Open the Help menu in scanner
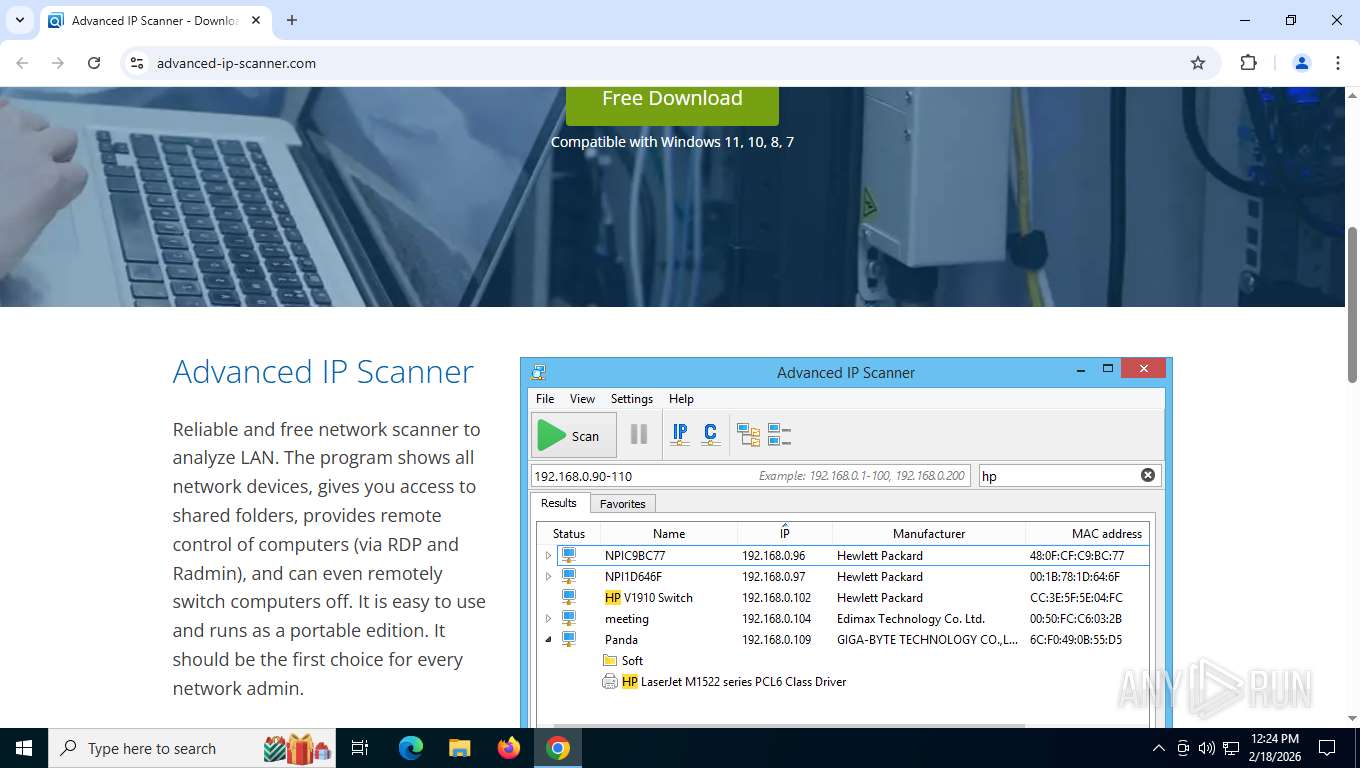 coord(681,398)
